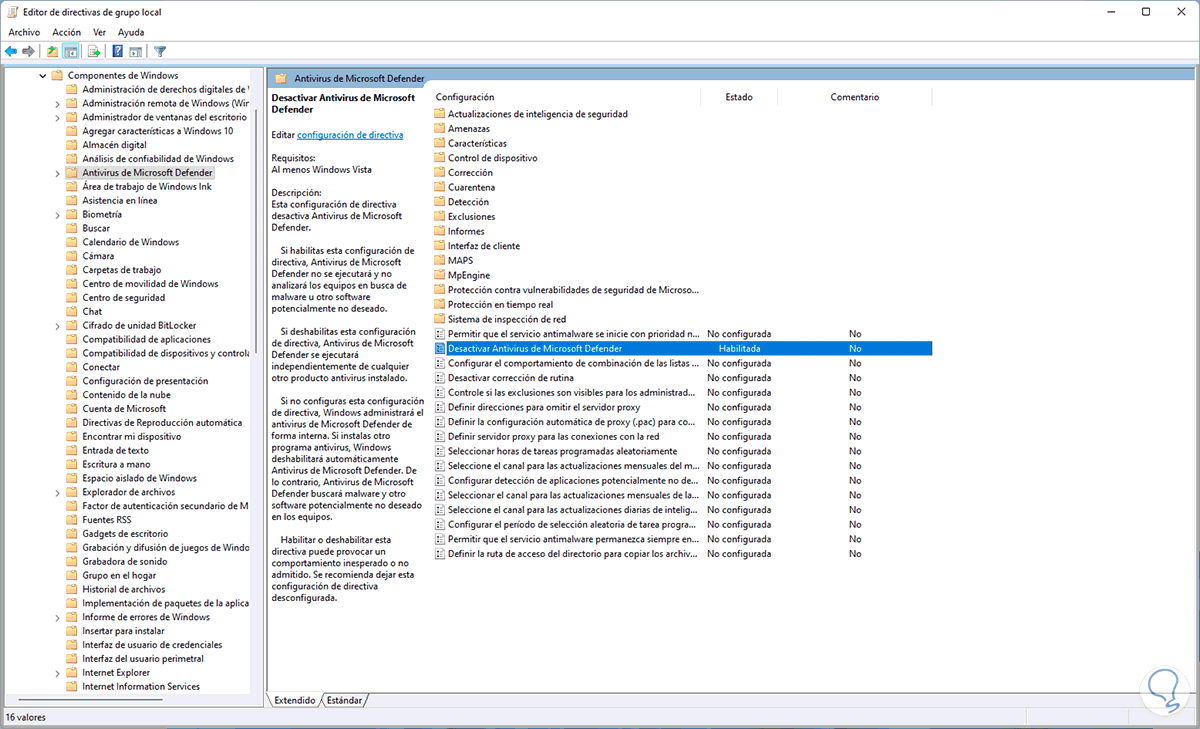Expand the Biometría tree node
Screen dimensions: 1200x729
click(x=57, y=214)
